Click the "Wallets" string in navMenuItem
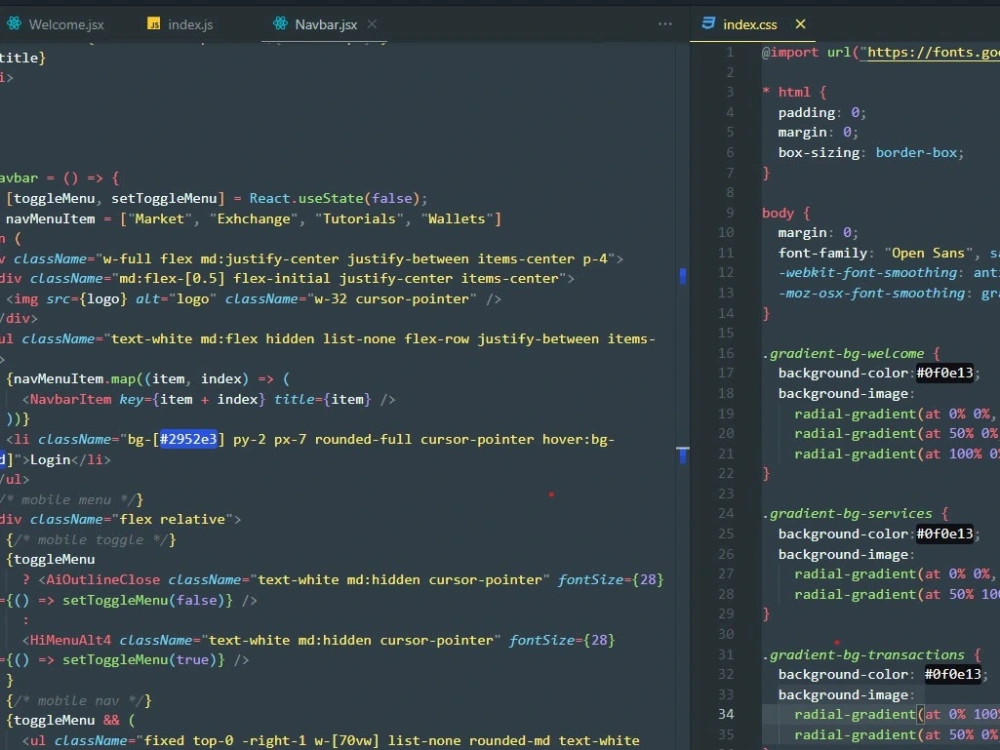 pyautogui.click(x=457, y=219)
